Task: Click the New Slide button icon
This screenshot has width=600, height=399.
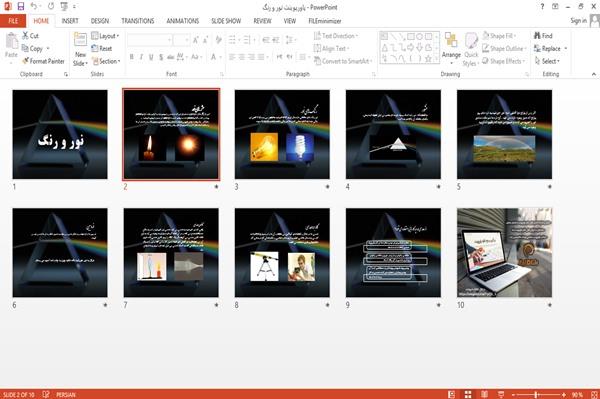Action: tap(80, 40)
